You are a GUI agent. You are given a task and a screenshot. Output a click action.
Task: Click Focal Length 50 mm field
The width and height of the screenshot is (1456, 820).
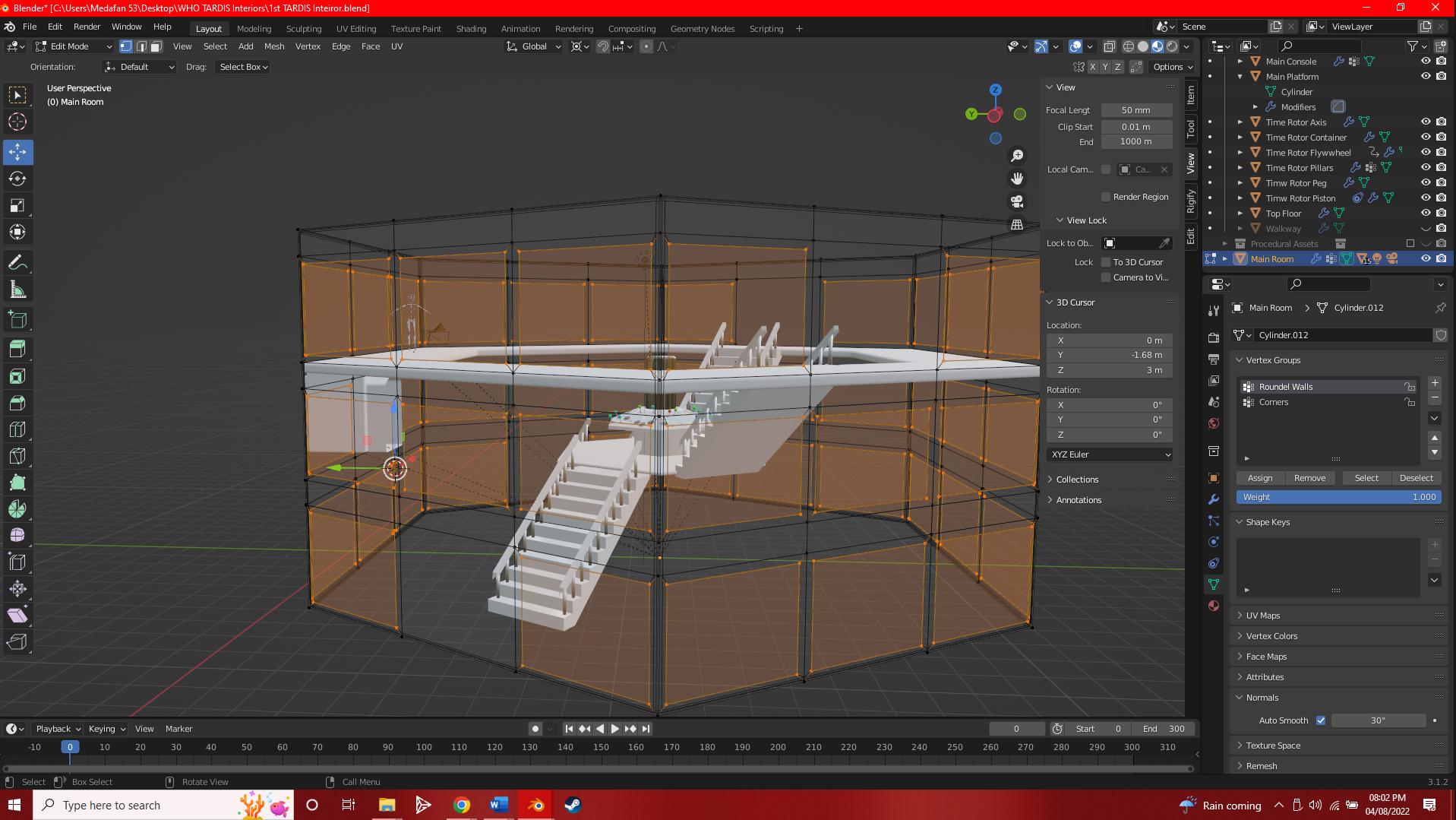(x=1137, y=110)
